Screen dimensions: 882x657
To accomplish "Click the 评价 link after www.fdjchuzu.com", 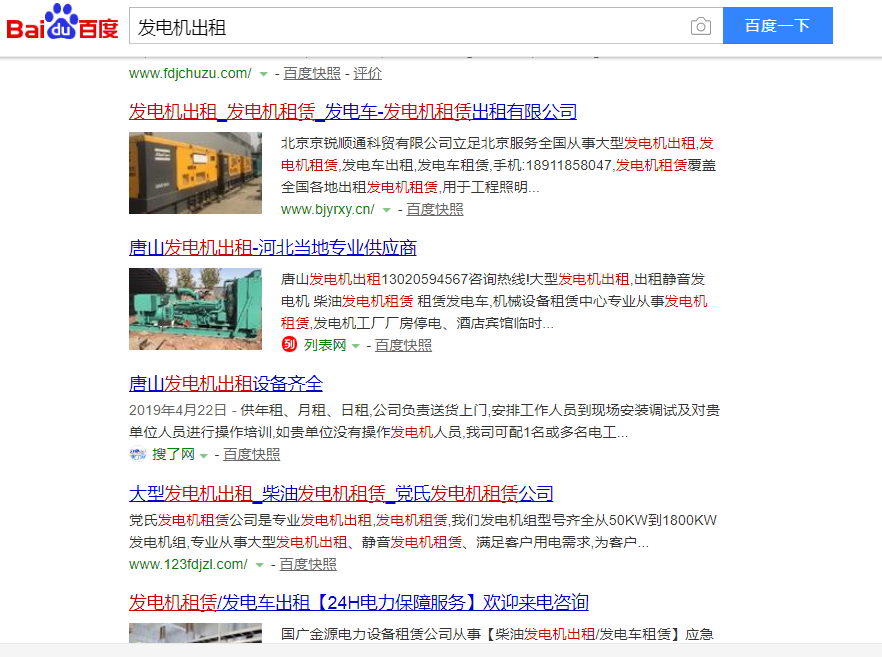I will [x=367, y=73].
